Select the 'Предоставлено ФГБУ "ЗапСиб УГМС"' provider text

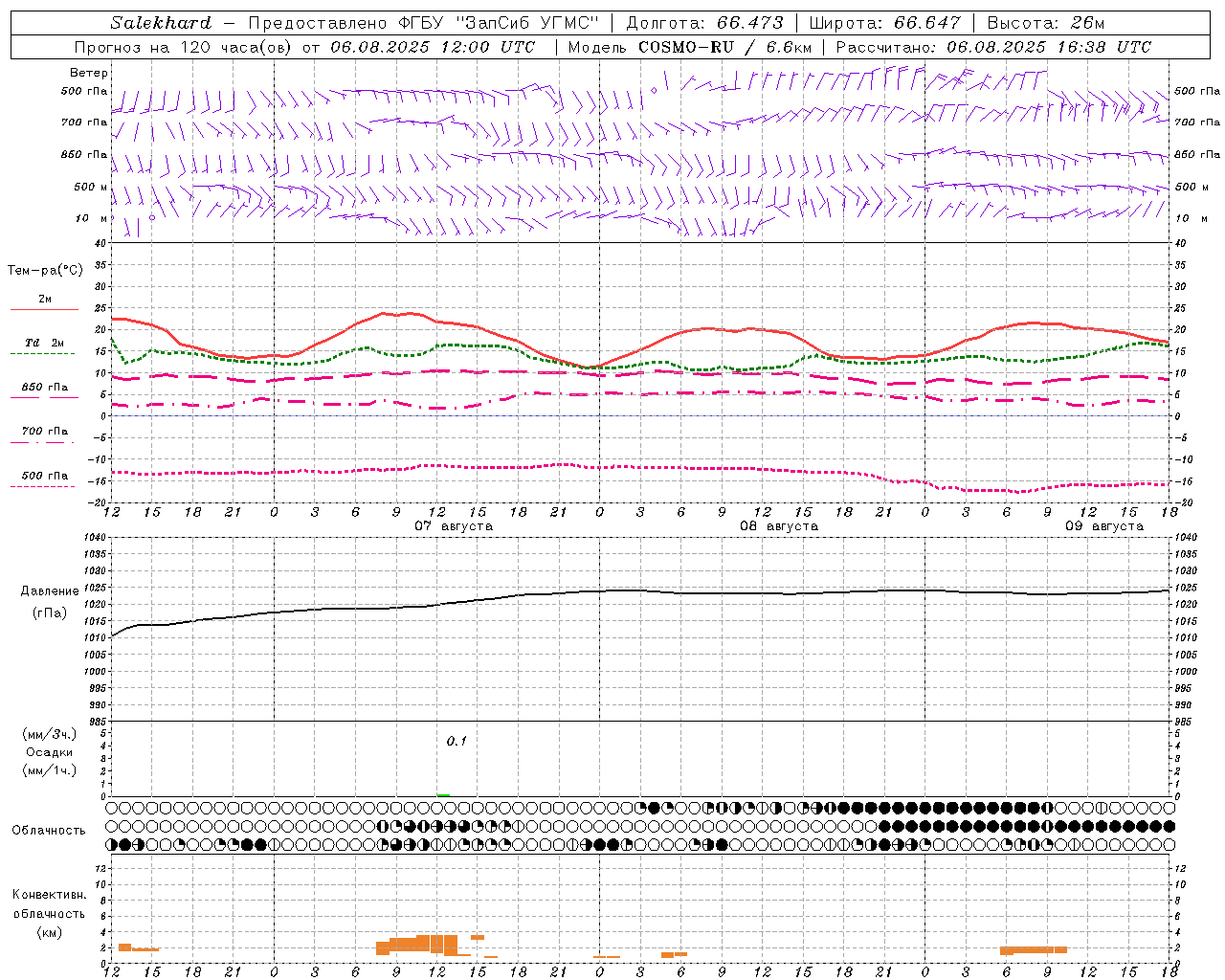[424, 23]
